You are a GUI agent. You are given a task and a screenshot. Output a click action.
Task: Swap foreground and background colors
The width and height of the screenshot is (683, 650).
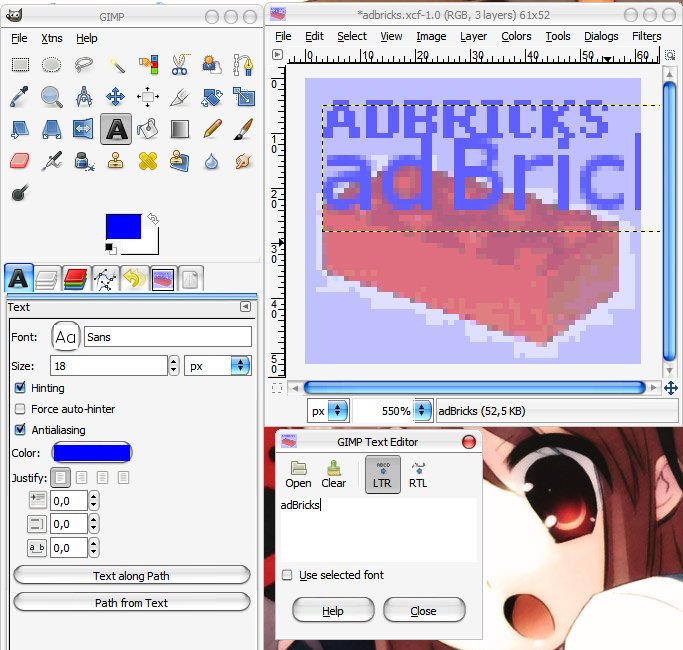153,218
